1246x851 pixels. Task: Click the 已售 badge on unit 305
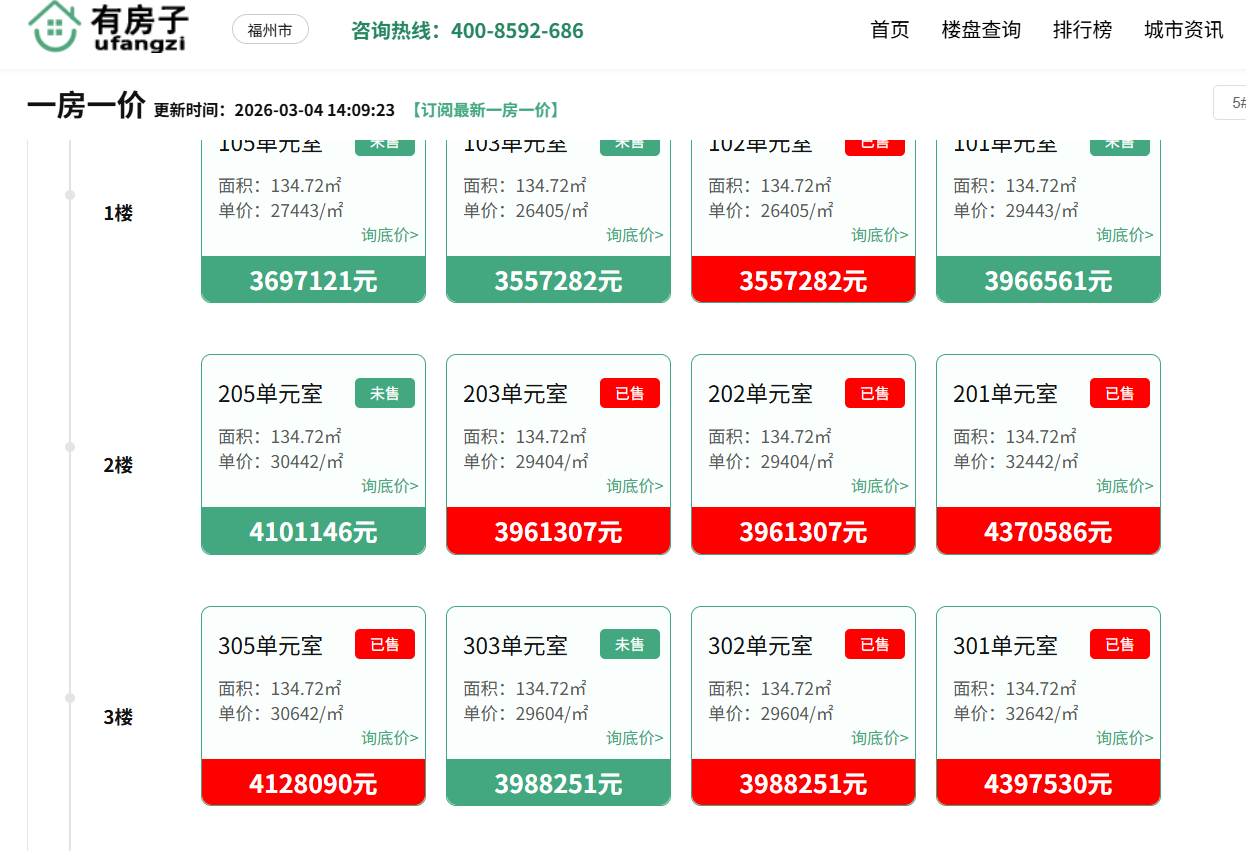point(384,645)
